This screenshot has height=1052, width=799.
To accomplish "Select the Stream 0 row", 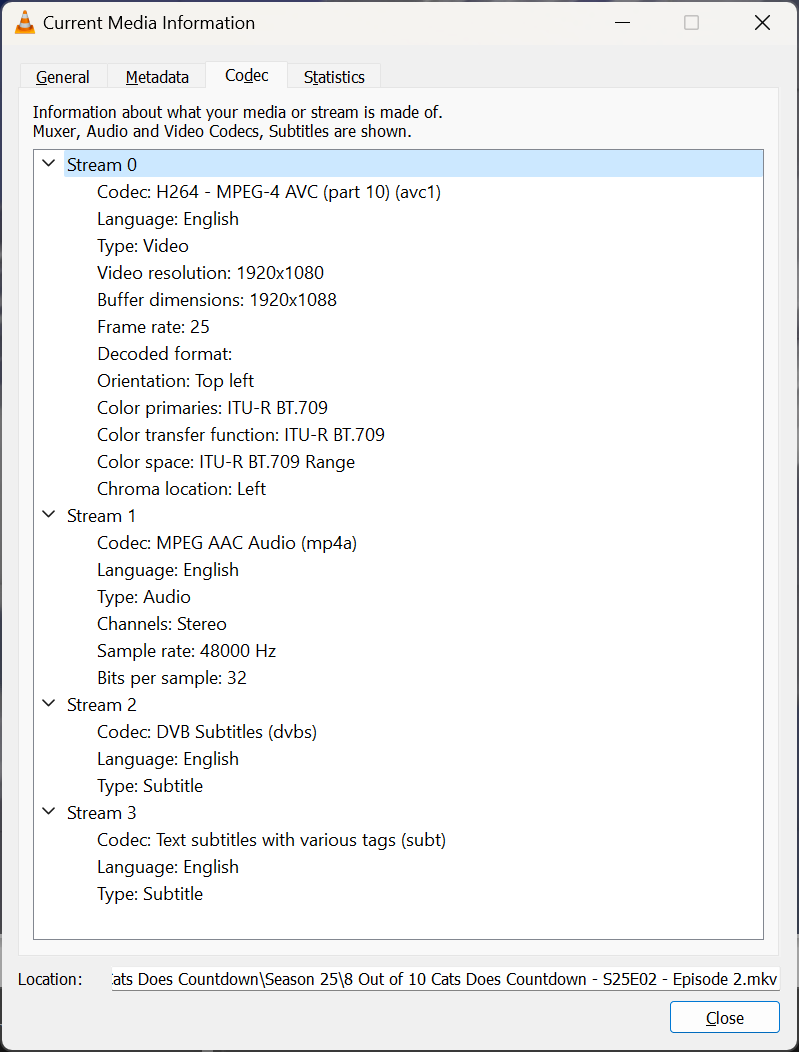I will pyautogui.click(x=413, y=164).
